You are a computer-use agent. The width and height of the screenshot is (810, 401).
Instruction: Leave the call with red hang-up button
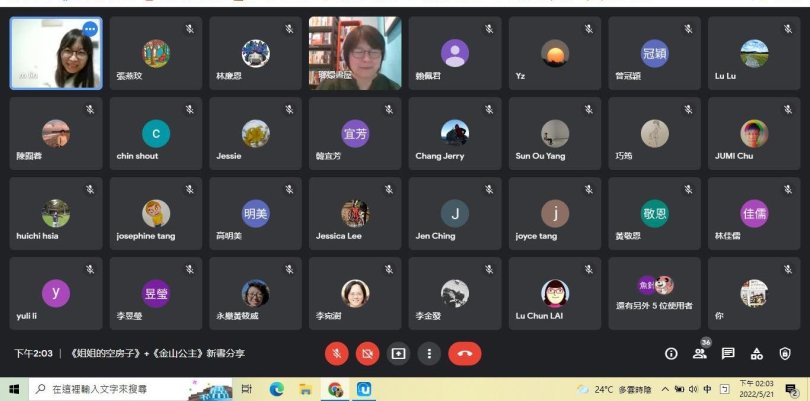point(464,353)
